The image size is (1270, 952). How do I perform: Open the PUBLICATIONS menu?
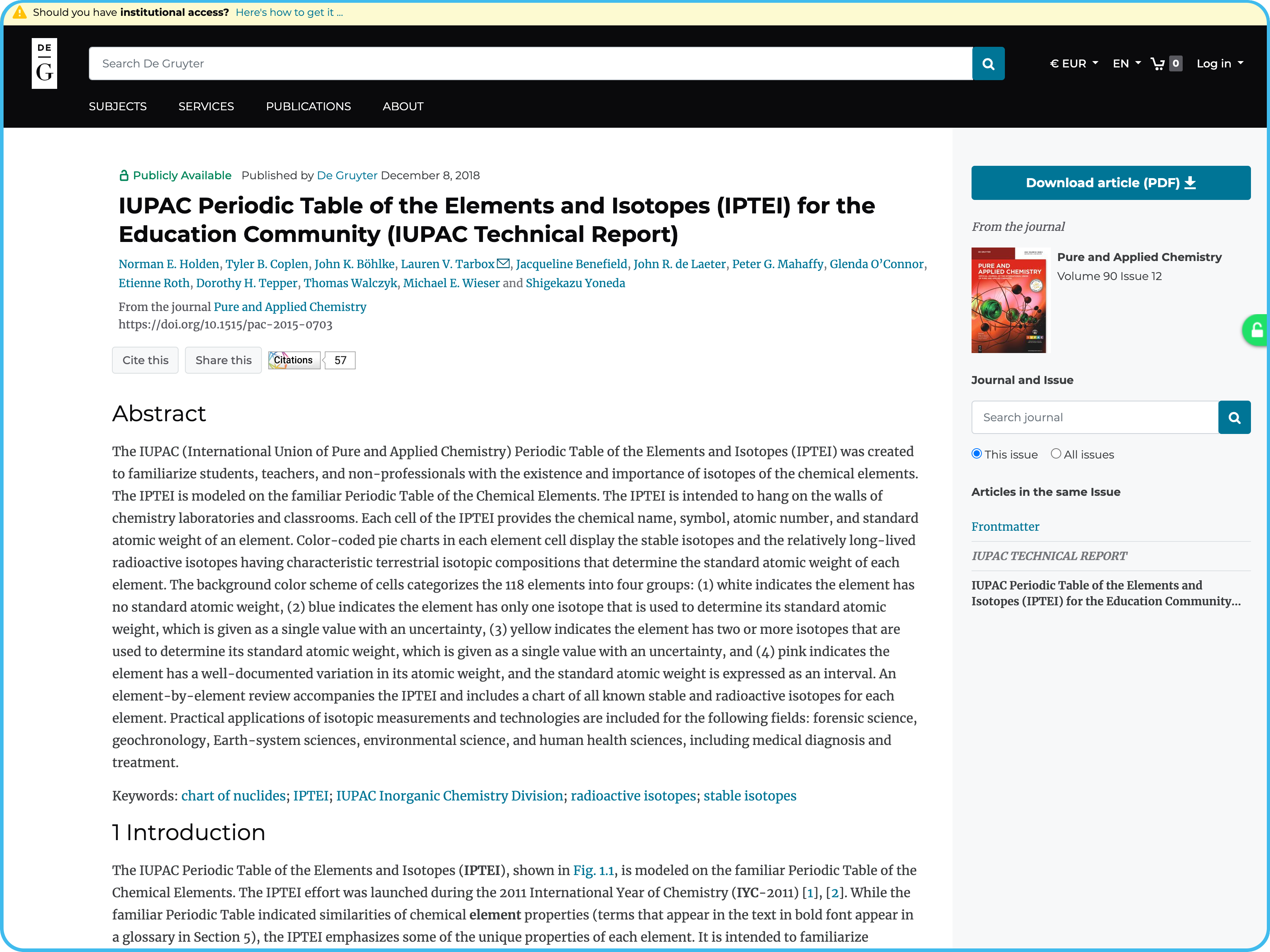(308, 106)
